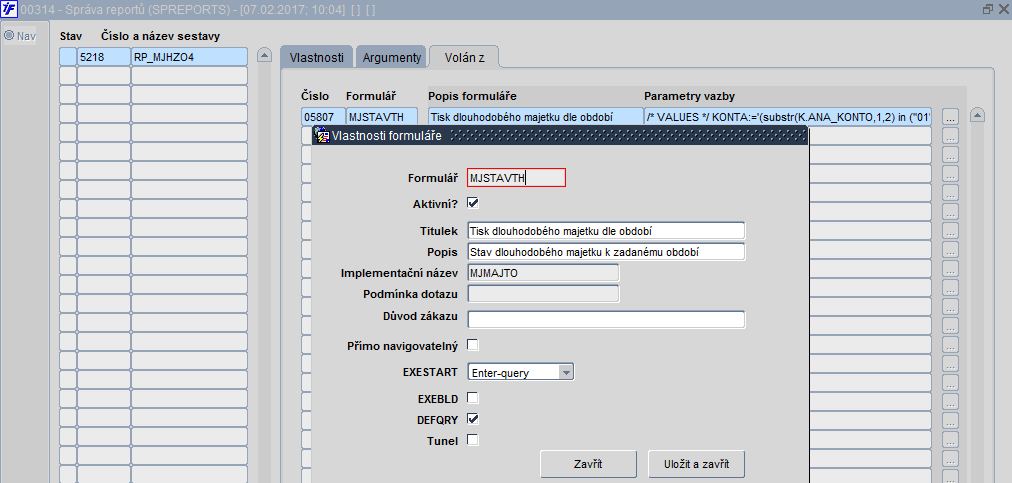The image size is (1012, 483).
Task: Open the Vlastnosti tab
Action: coord(316,57)
